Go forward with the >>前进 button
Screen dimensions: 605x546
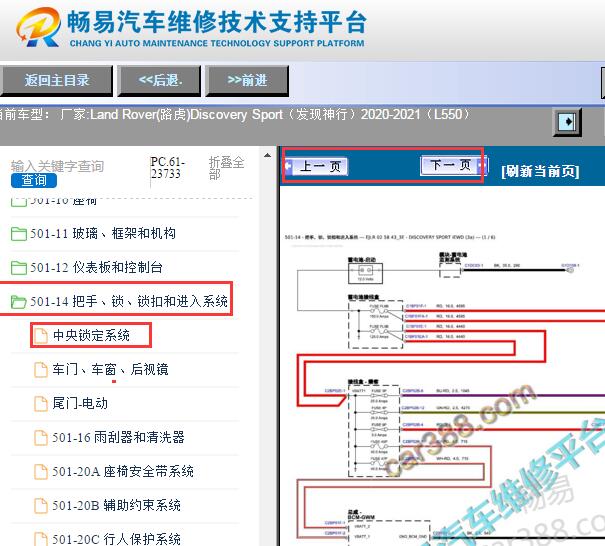pyautogui.click(x=247, y=80)
